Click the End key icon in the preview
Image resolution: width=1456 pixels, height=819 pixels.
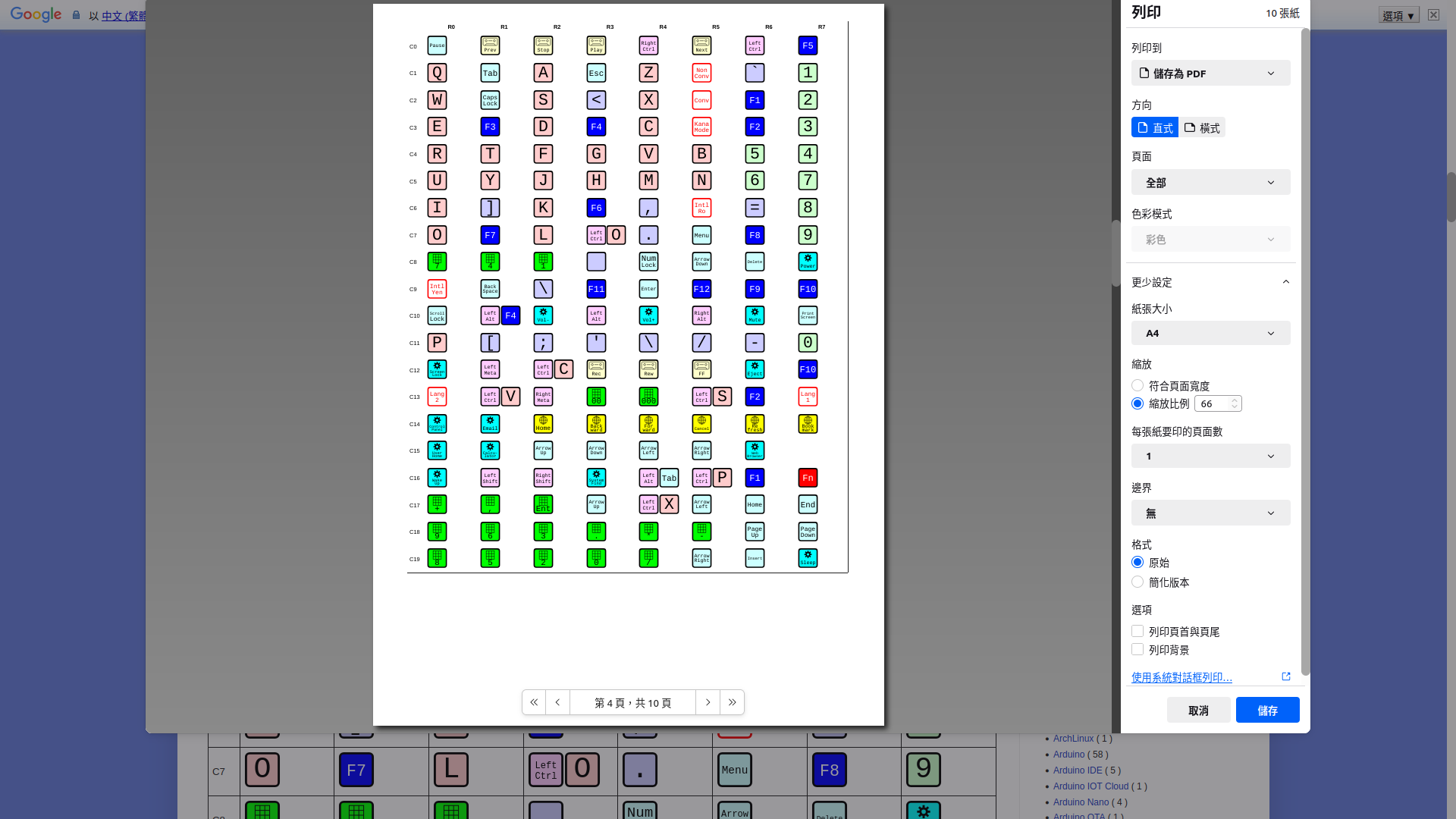[x=808, y=504]
